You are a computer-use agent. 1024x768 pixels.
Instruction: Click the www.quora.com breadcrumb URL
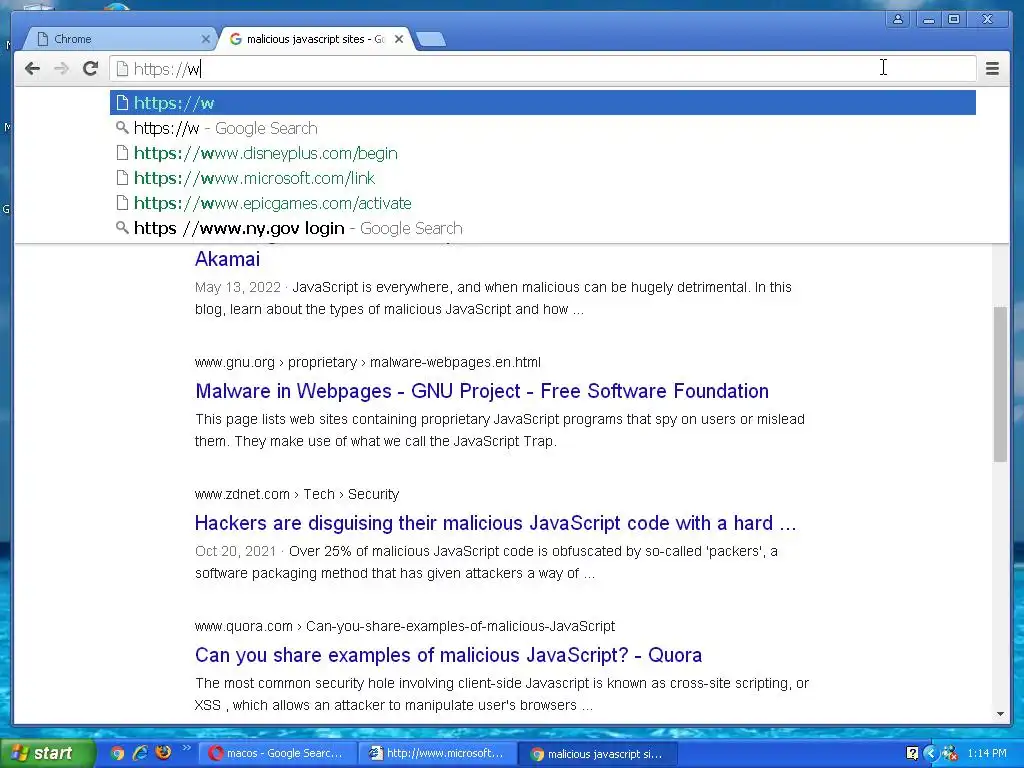pos(405,626)
